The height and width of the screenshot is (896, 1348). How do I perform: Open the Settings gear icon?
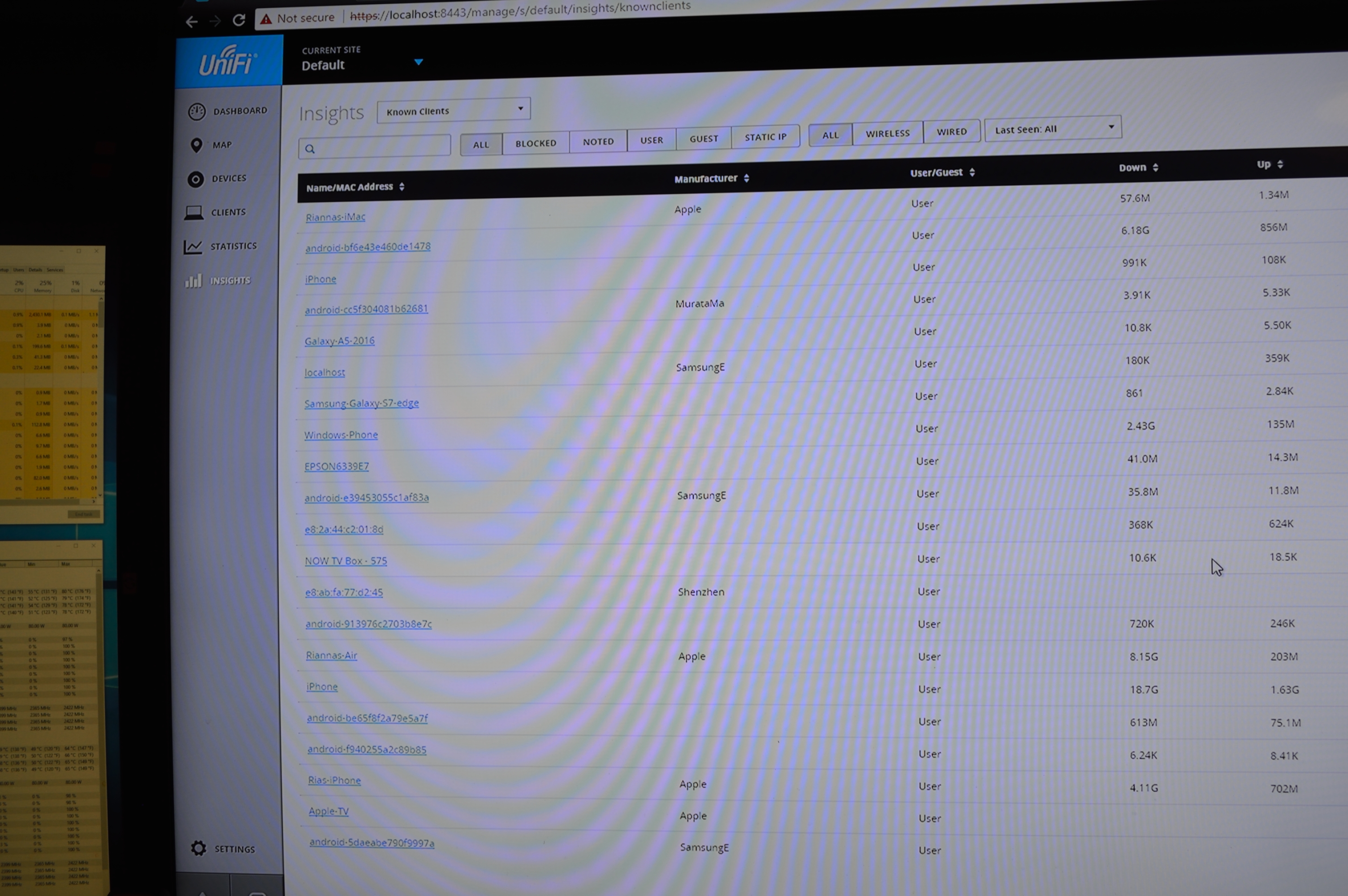coord(198,849)
